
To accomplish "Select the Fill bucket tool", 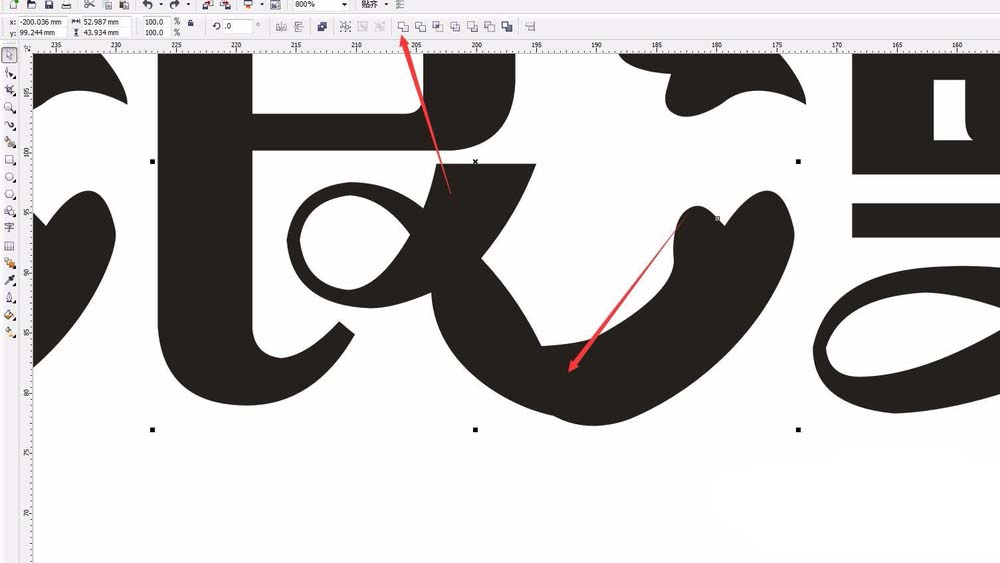I will tap(9, 314).
